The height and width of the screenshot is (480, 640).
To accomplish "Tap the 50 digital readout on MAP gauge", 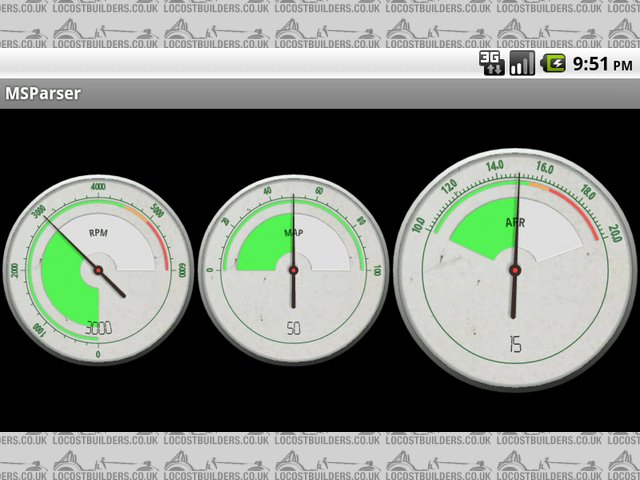I will (x=293, y=328).
